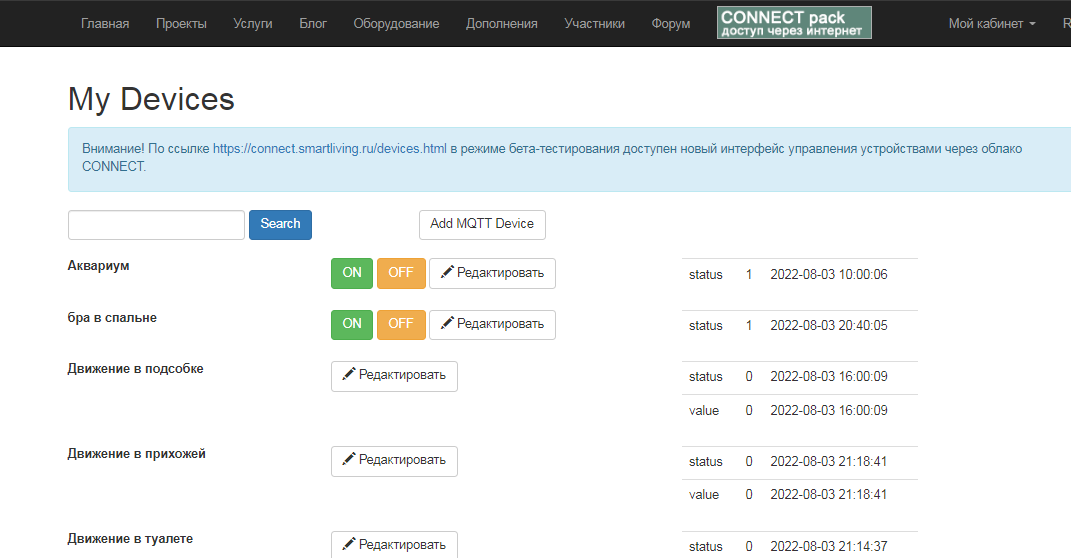1071x558 pixels.
Task: Go to the Проекты page
Action: [181, 24]
